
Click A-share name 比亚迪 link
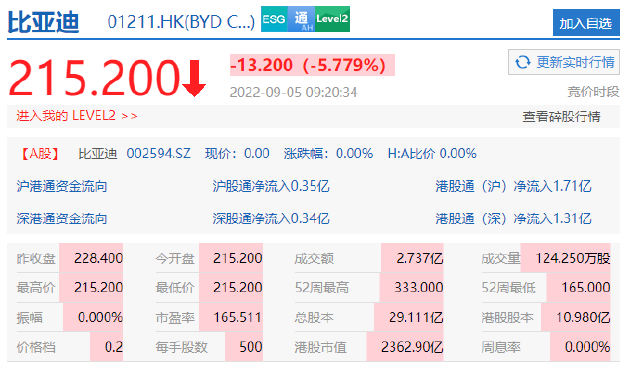(x=98, y=153)
